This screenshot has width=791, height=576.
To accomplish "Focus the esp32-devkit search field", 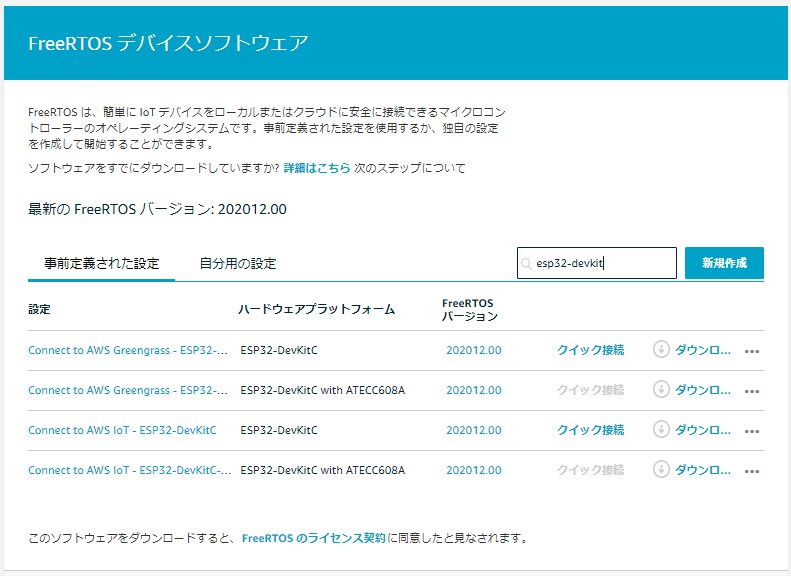I will [597, 263].
